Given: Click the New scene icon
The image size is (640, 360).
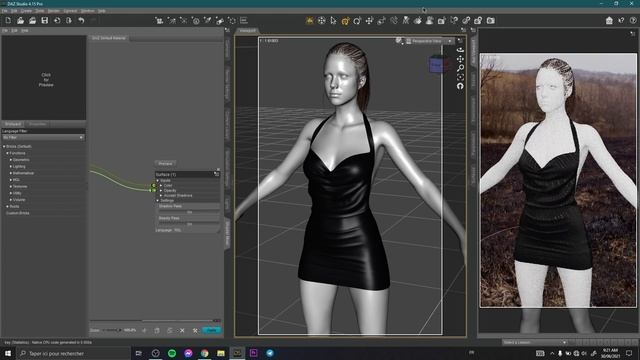Looking at the screenshot, I should 8,20.
